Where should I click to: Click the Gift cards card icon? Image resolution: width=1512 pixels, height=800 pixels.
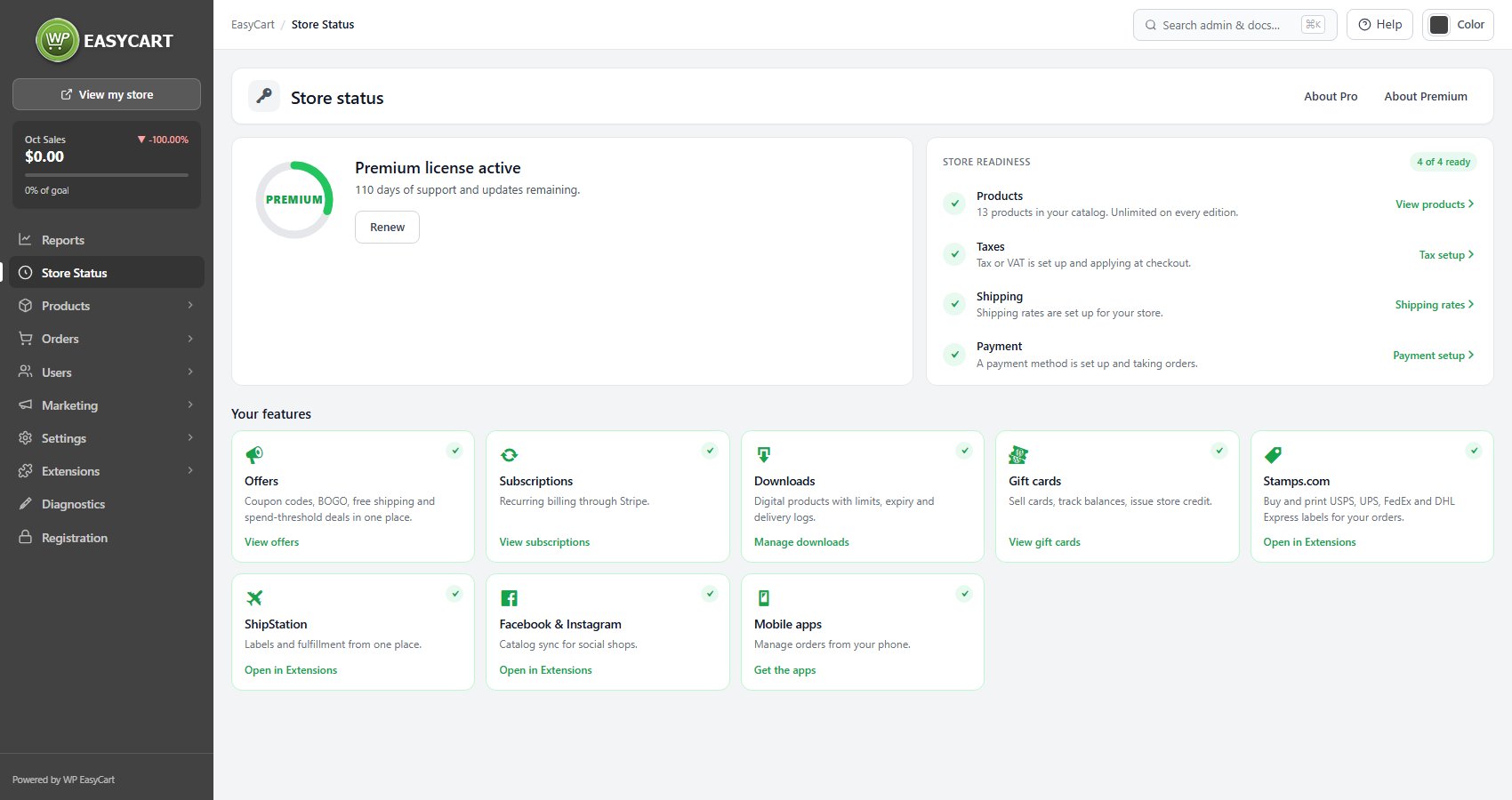click(1018, 455)
